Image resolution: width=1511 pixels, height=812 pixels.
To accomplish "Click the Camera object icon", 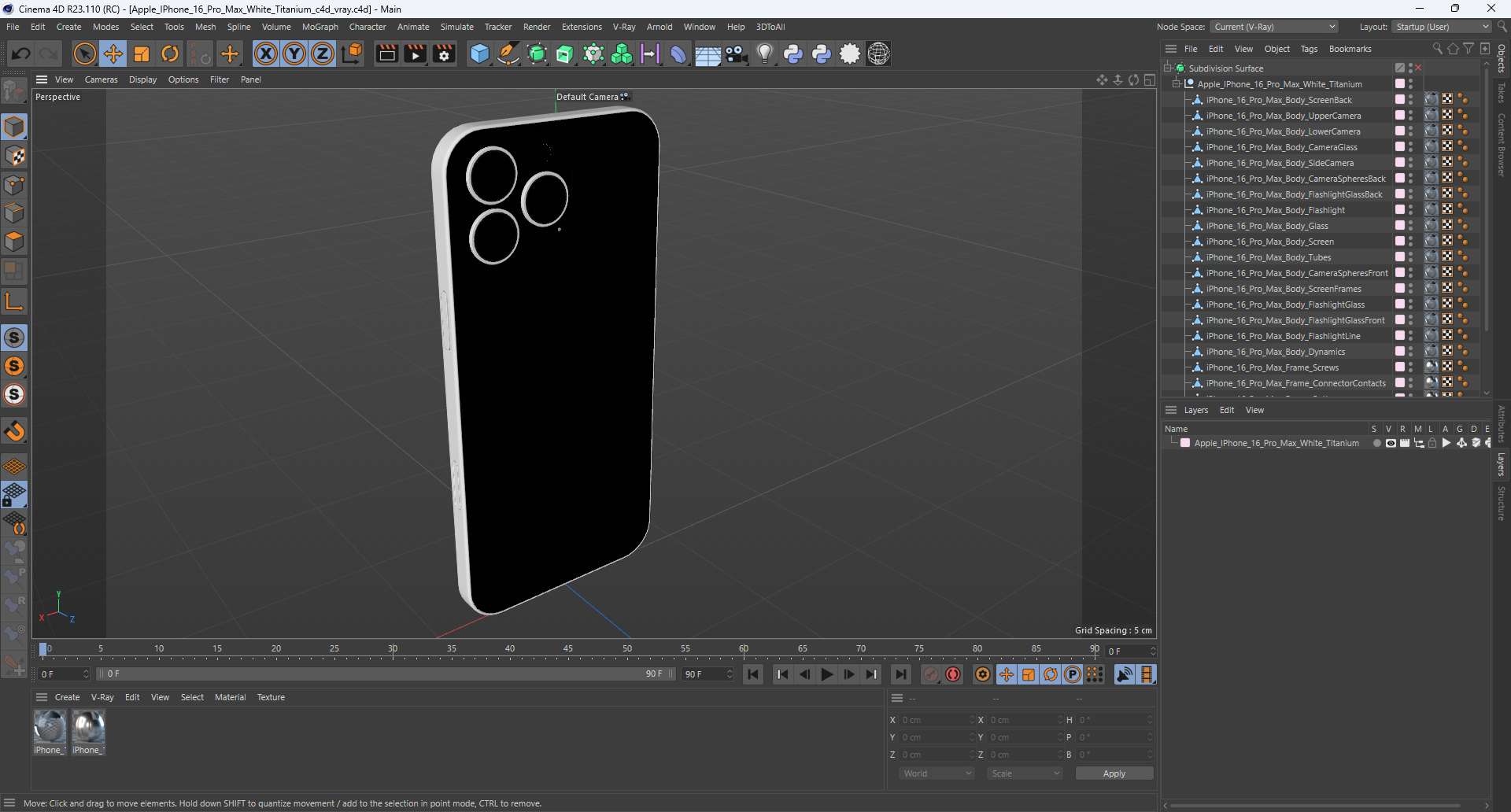I will pyautogui.click(x=737, y=54).
